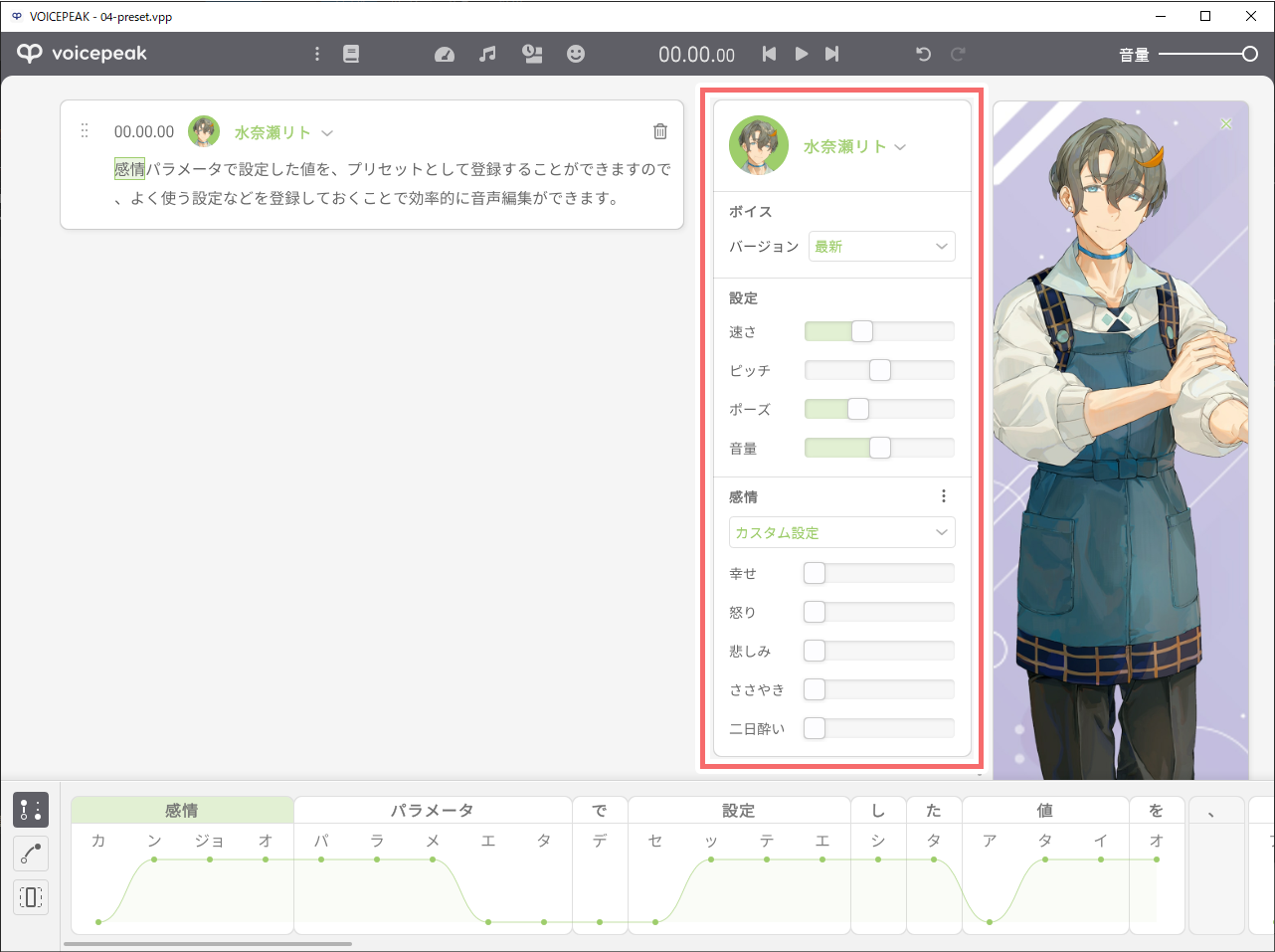This screenshot has height=952, width=1275.
Task: Adjust the ピッチ pitch slider
Action: [x=879, y=370]
